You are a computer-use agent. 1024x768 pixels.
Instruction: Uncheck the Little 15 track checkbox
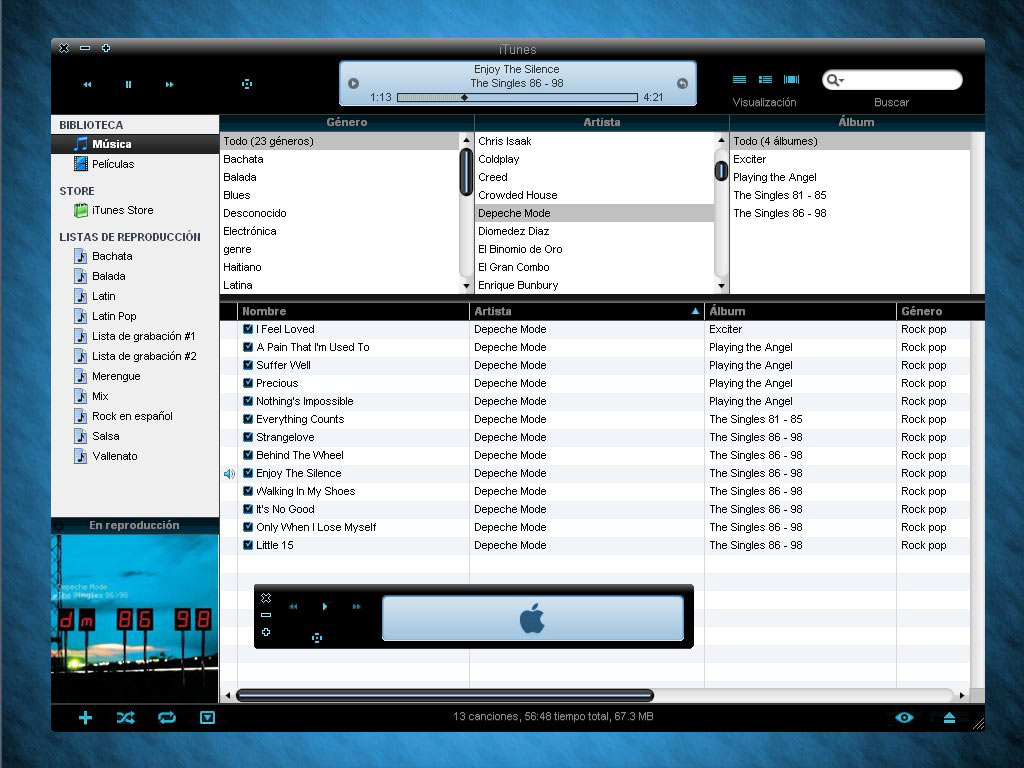pyautogui.click(x=248, y=545)
